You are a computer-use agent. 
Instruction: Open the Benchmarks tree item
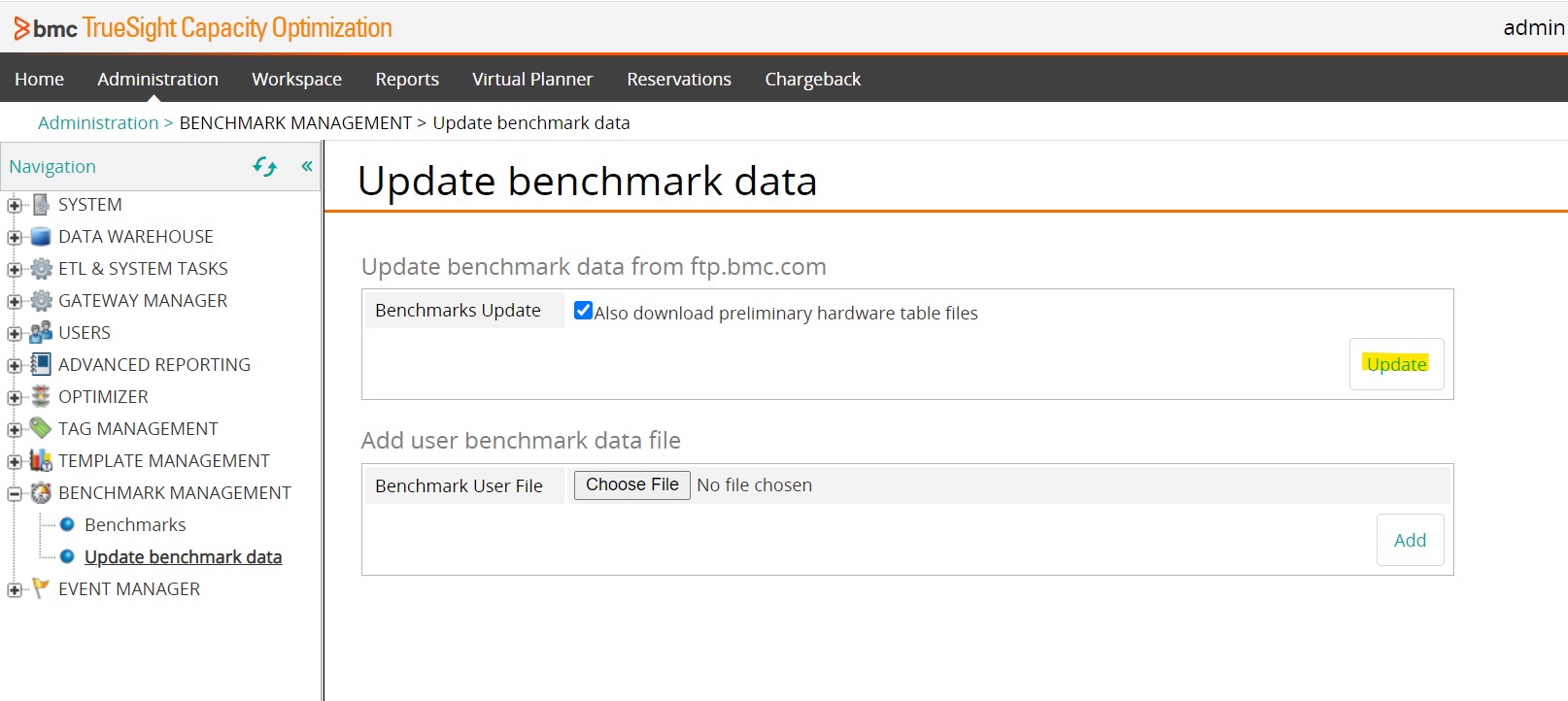coord(135,525)
